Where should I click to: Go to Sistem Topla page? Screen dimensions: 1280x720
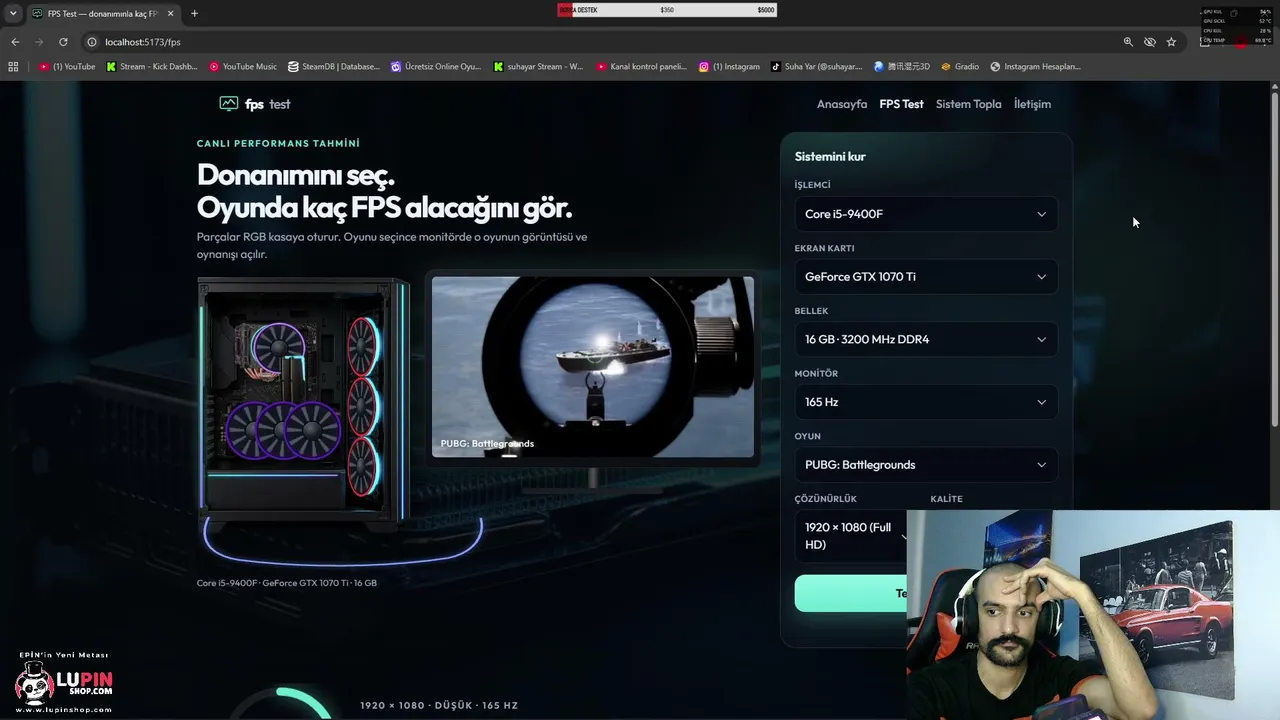[968, 104]
